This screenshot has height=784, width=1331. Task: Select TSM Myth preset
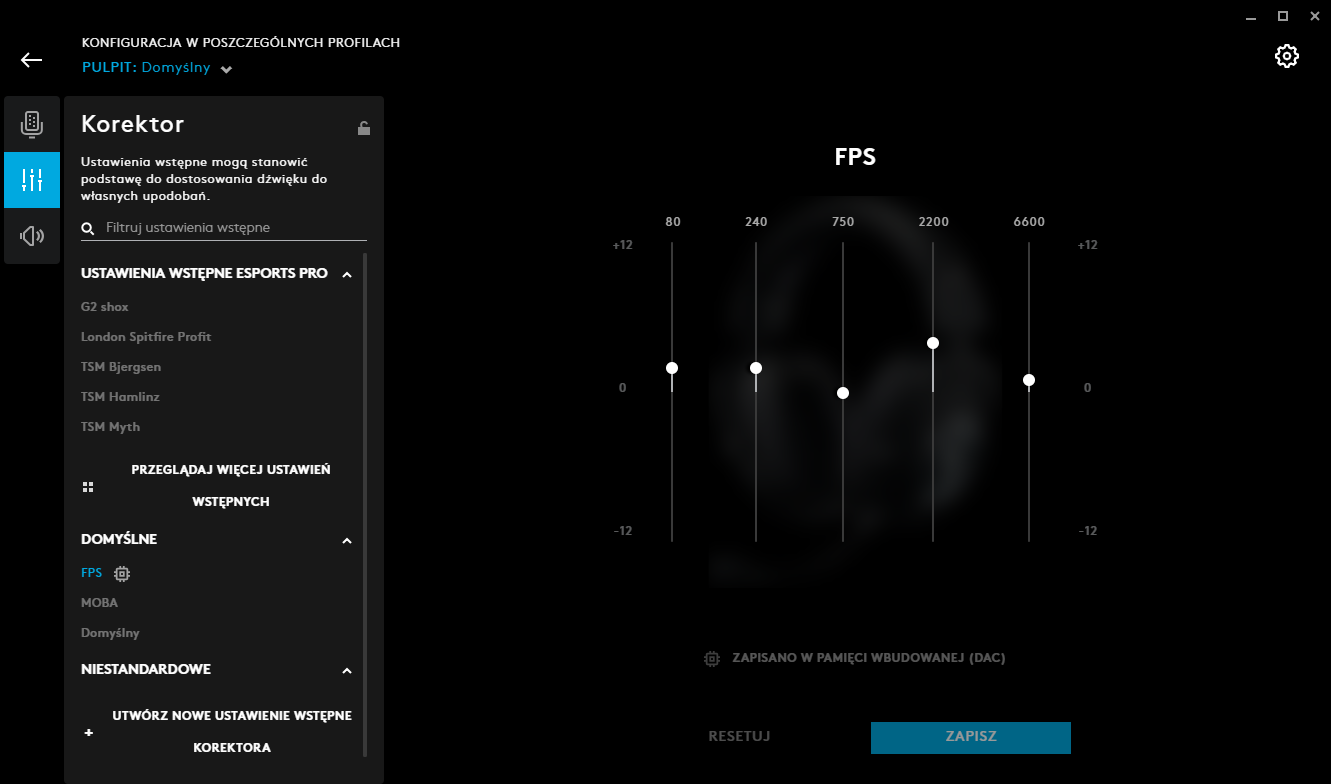pos(110,427)
